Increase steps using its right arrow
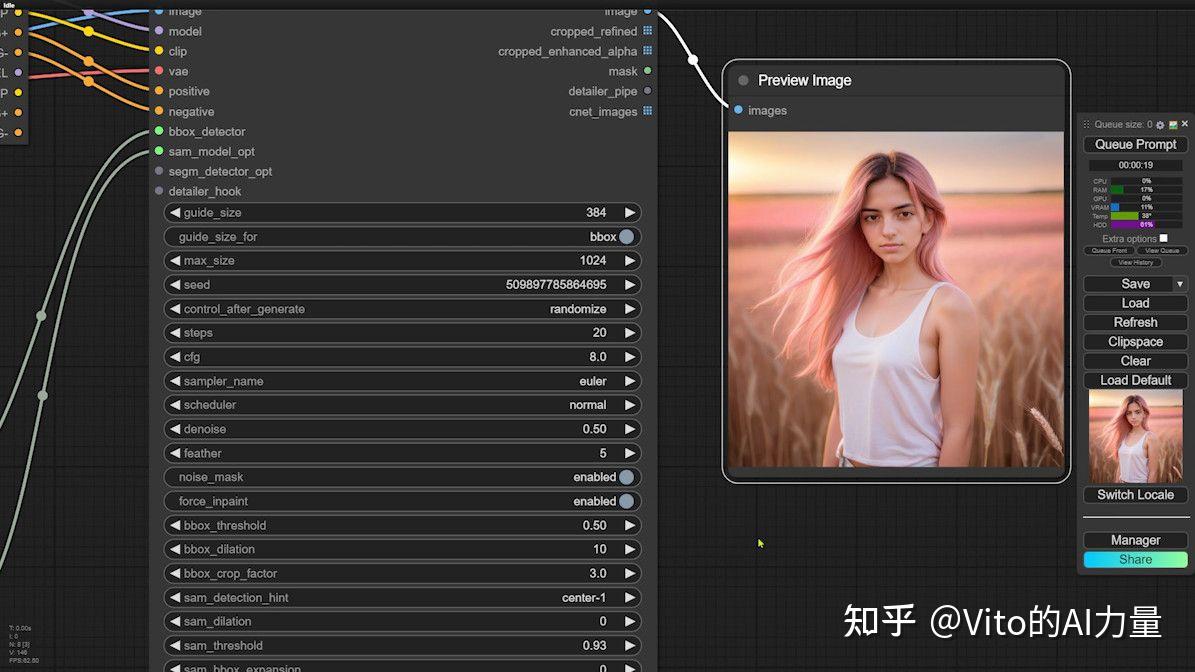1195x672 pixels. pyautogui.click(x=628, y=332)
